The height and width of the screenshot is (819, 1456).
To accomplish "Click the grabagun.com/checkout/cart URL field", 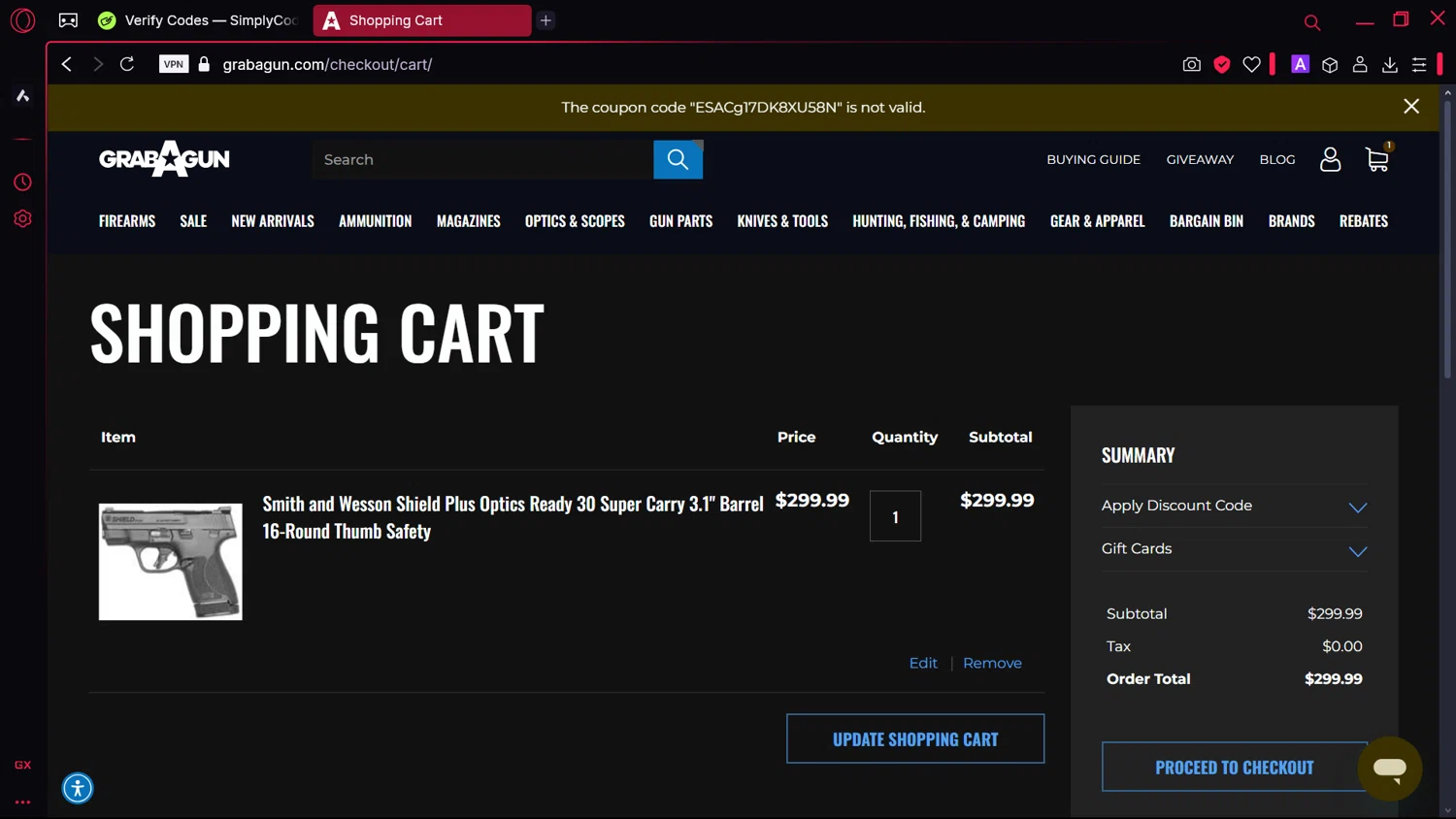I will point(327,64).
